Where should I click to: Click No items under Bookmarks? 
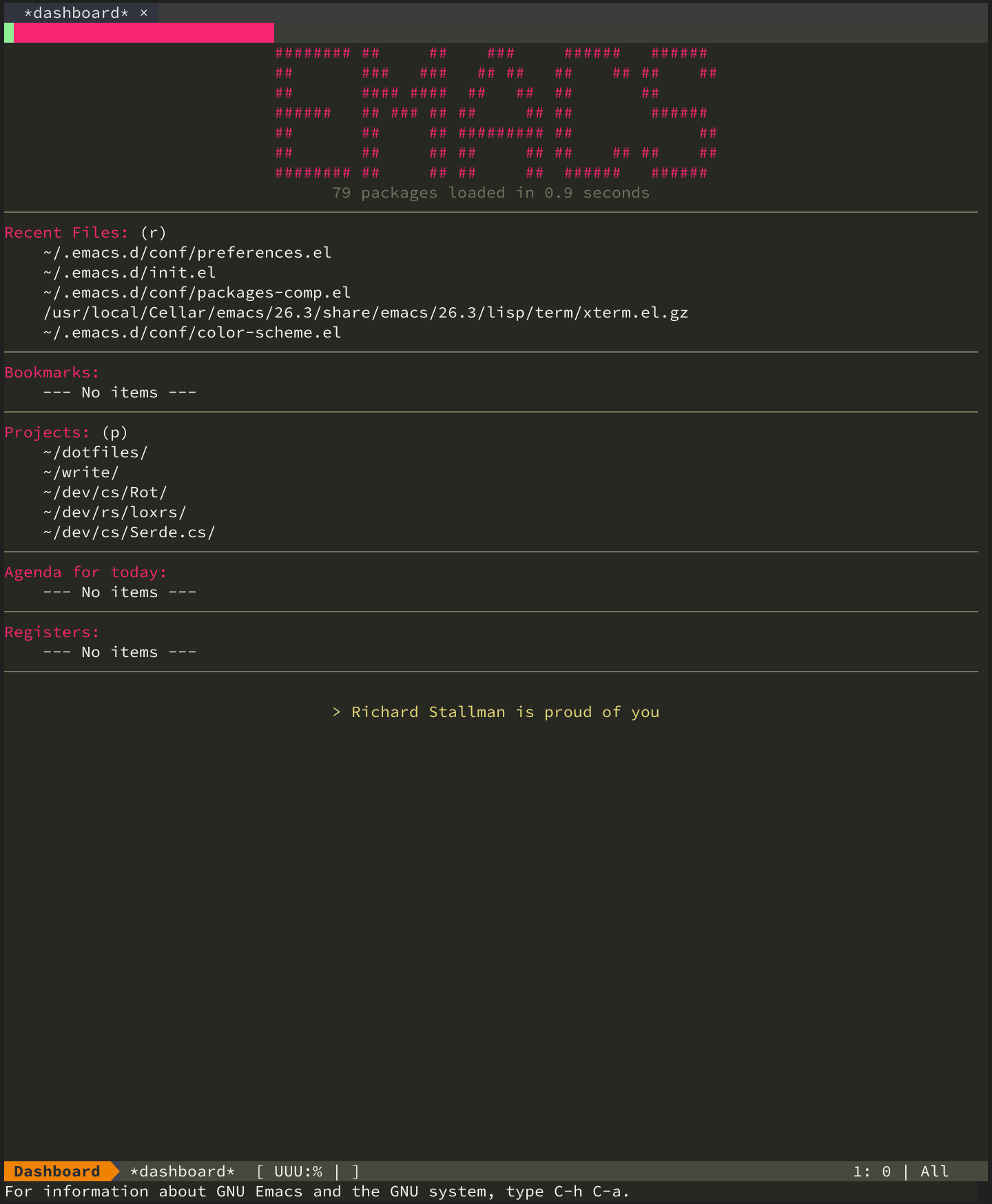120,393
